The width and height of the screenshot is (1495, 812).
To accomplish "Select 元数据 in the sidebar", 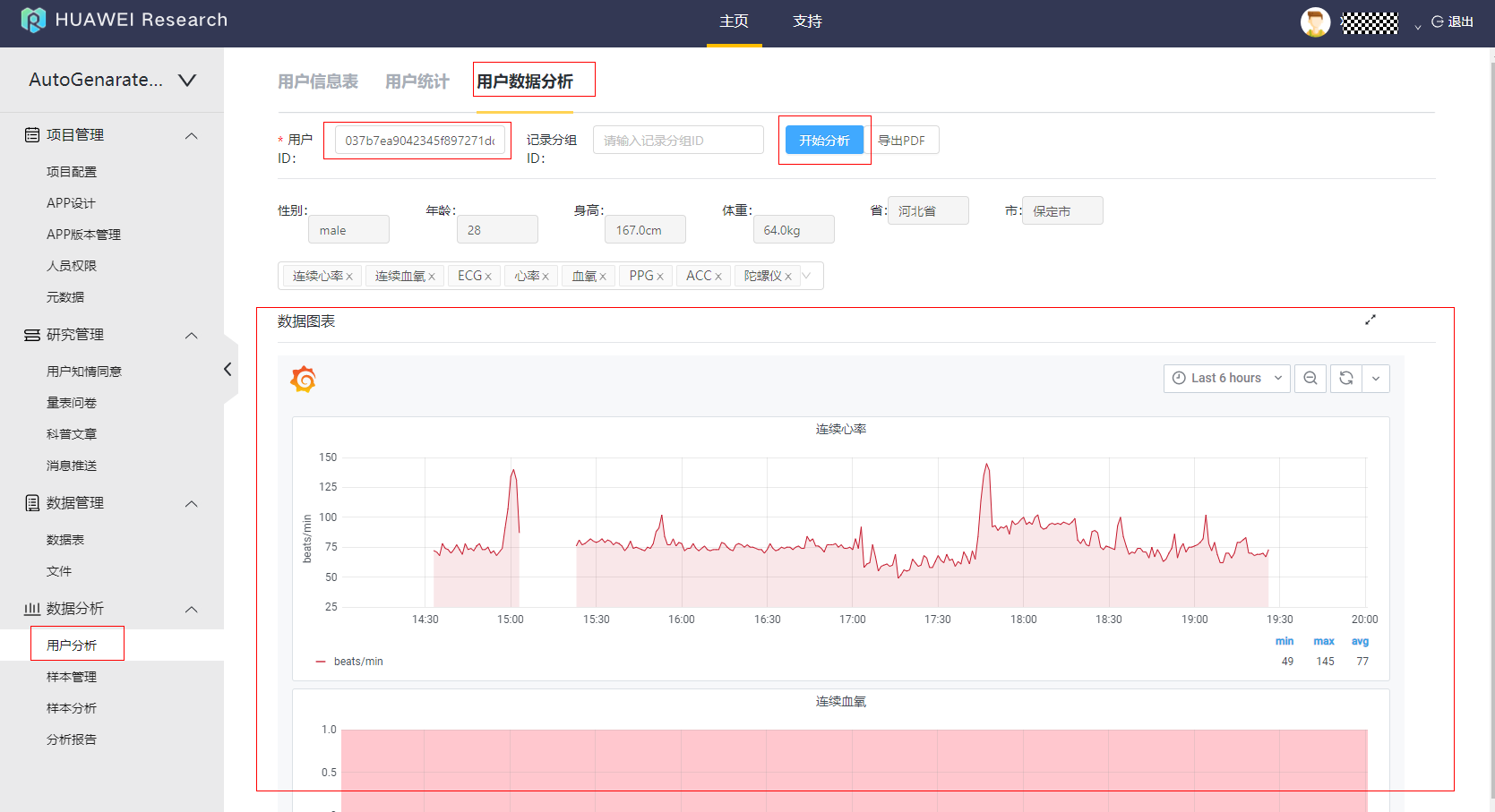I will 65,297.
